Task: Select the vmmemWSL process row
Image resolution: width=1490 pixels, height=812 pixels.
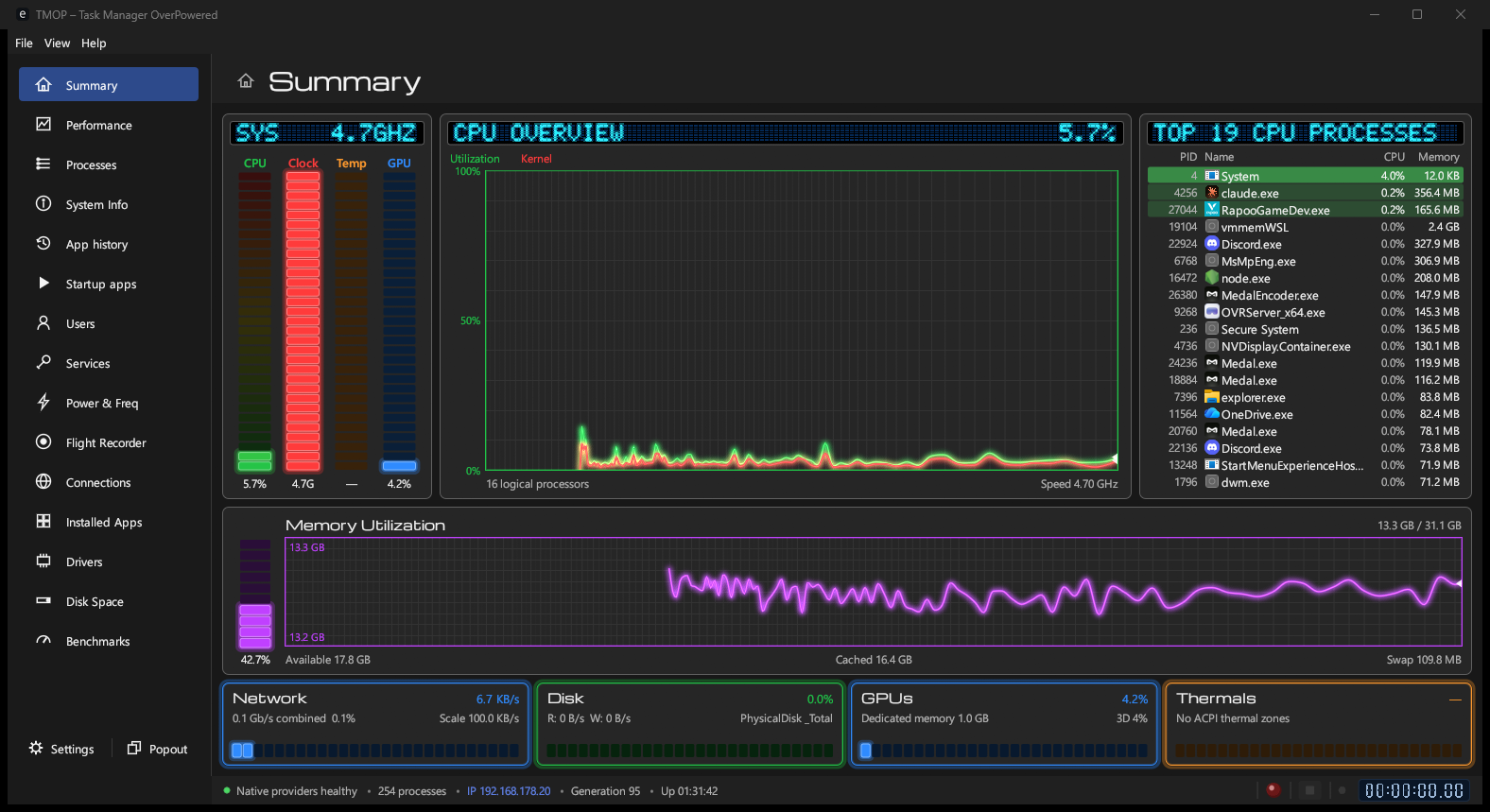Action: pyautogui.click(x=1306, y=227)
